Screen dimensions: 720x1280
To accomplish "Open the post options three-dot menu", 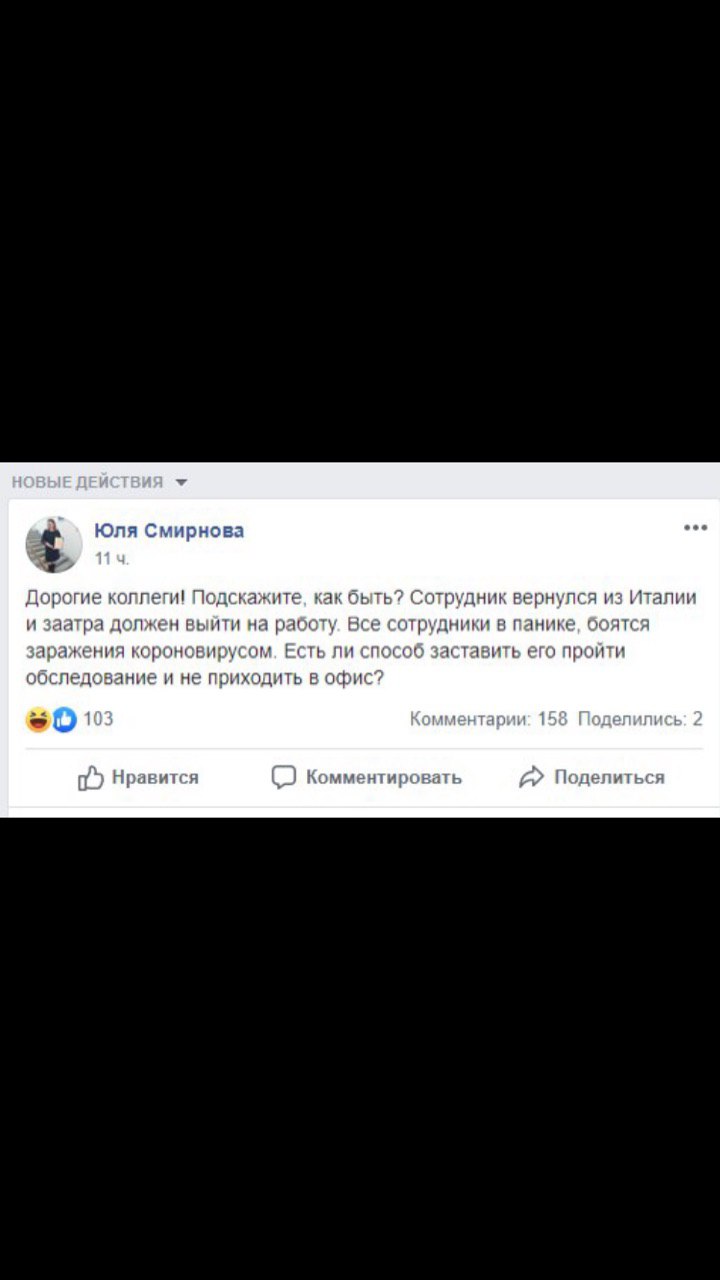I will click(695, 528).
